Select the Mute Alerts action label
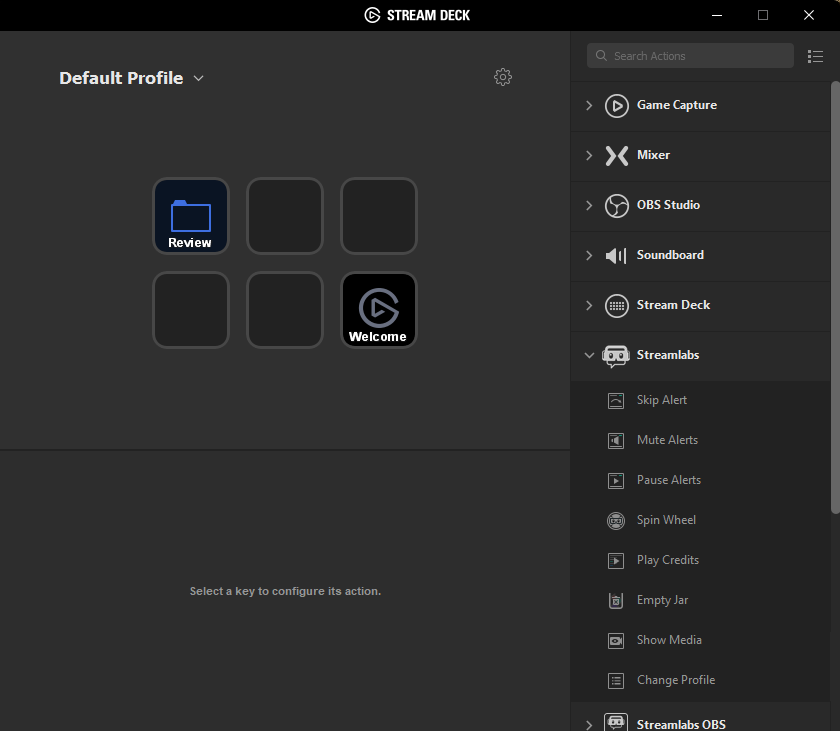 pyautogui.click(x=667, y=440)
